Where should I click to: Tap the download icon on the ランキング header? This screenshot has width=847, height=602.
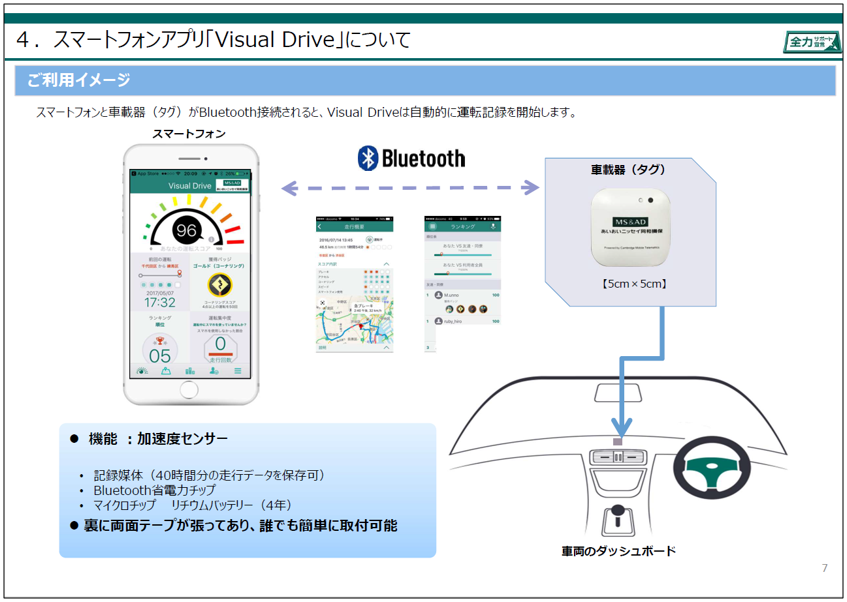(x=493, y=225)
